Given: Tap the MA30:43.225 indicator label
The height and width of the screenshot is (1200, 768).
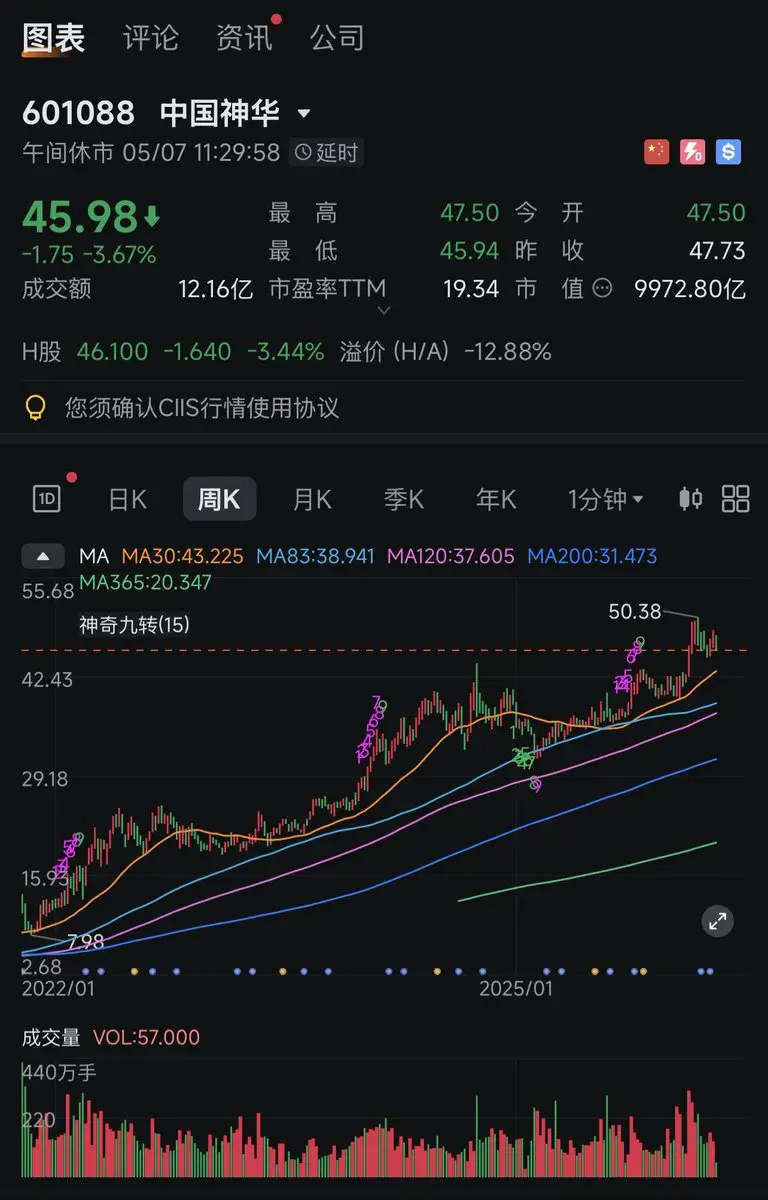Looking at the screenshot, I should click(182, 556).
